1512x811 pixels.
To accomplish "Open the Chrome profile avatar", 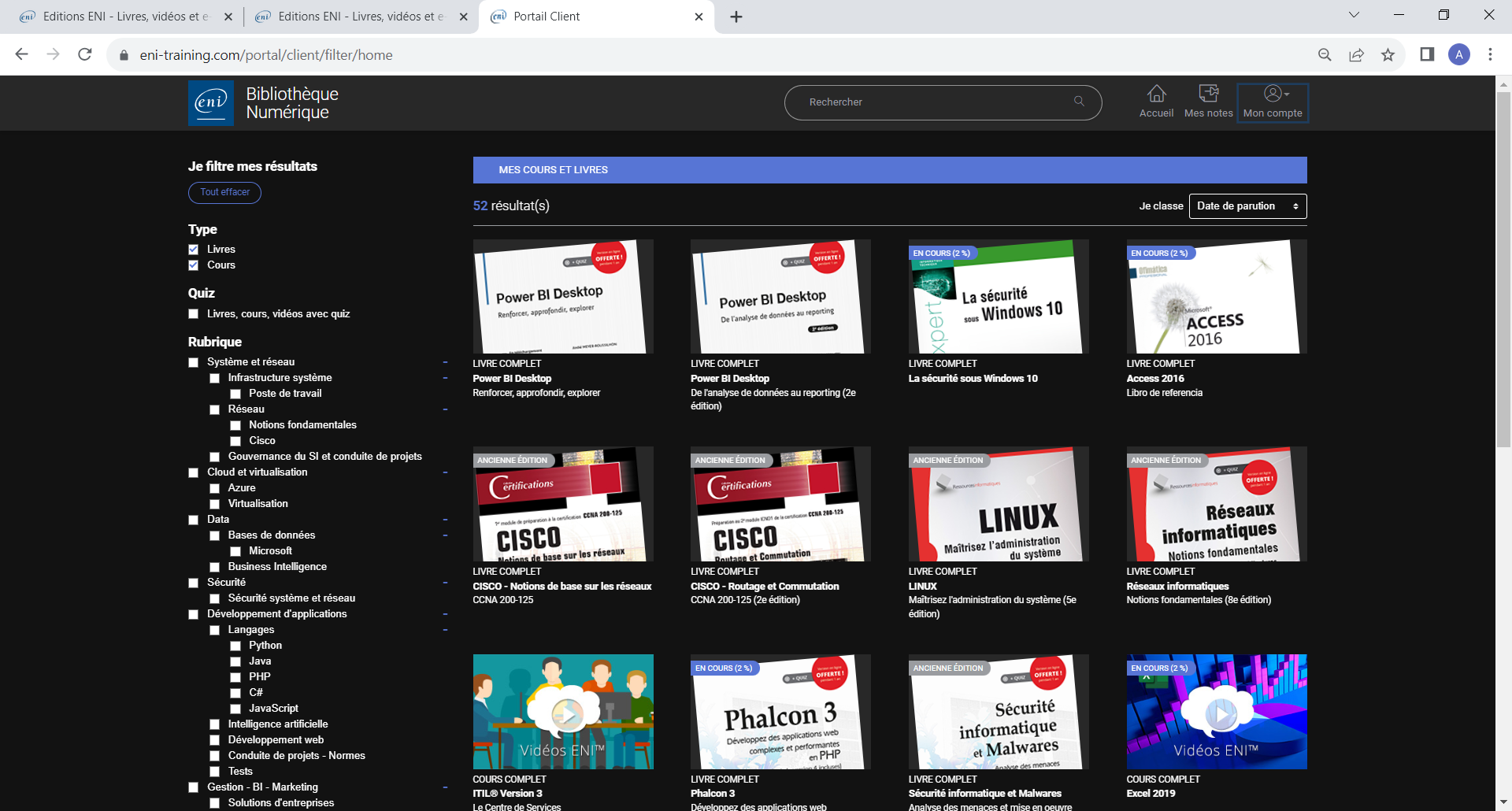I will click(x=1458, y=54).
